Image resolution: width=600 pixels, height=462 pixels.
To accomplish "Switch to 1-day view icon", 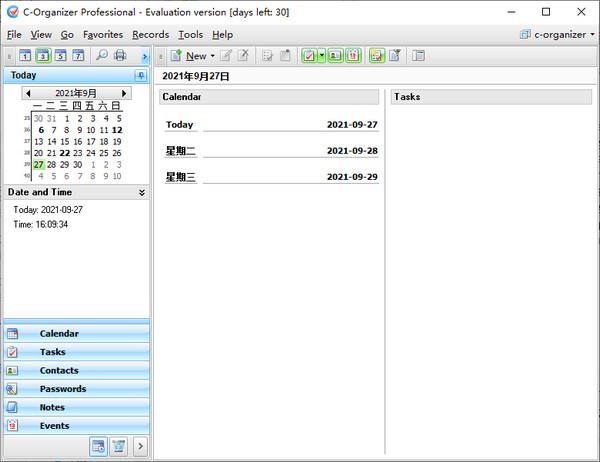I will point(25,56).
